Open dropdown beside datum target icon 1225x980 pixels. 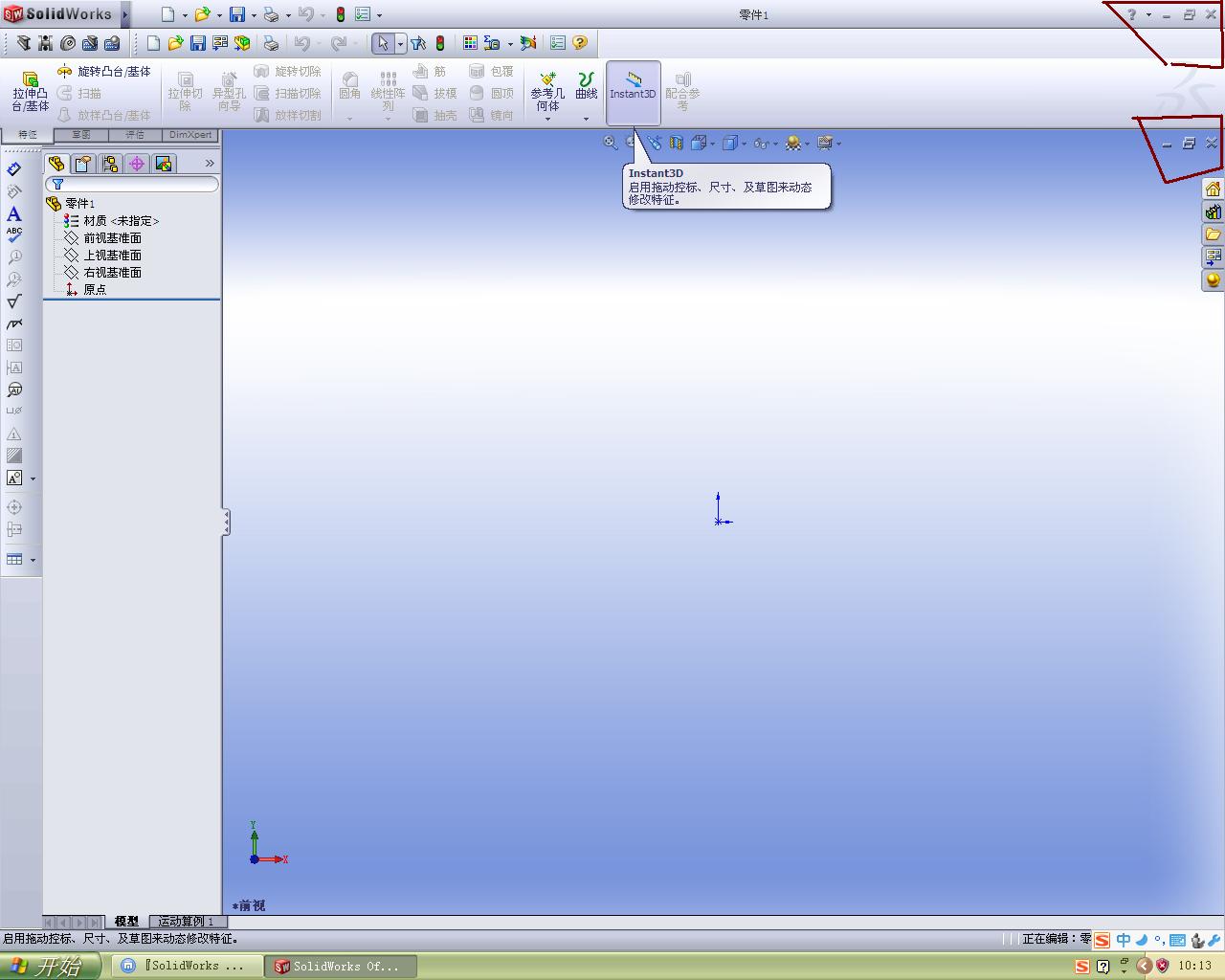point(33,479)
